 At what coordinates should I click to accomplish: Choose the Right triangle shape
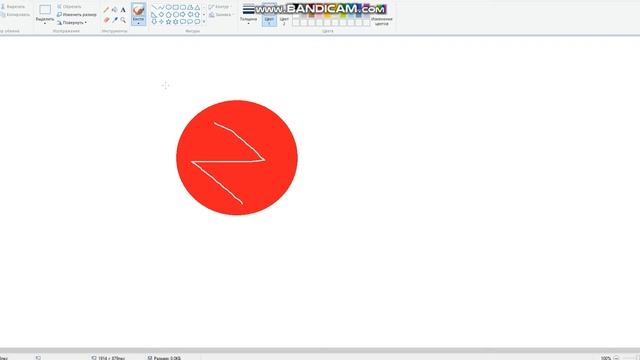(x=154, y=15)
